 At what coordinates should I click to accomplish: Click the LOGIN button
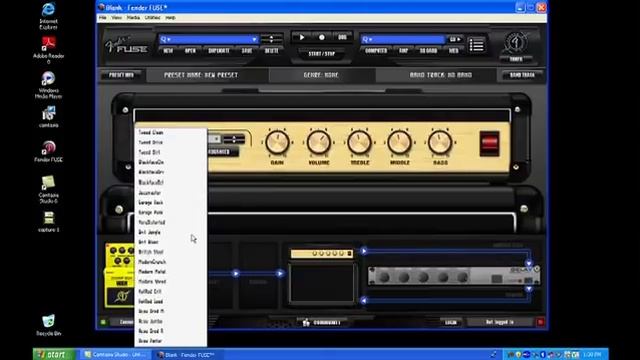click(451, 322)
